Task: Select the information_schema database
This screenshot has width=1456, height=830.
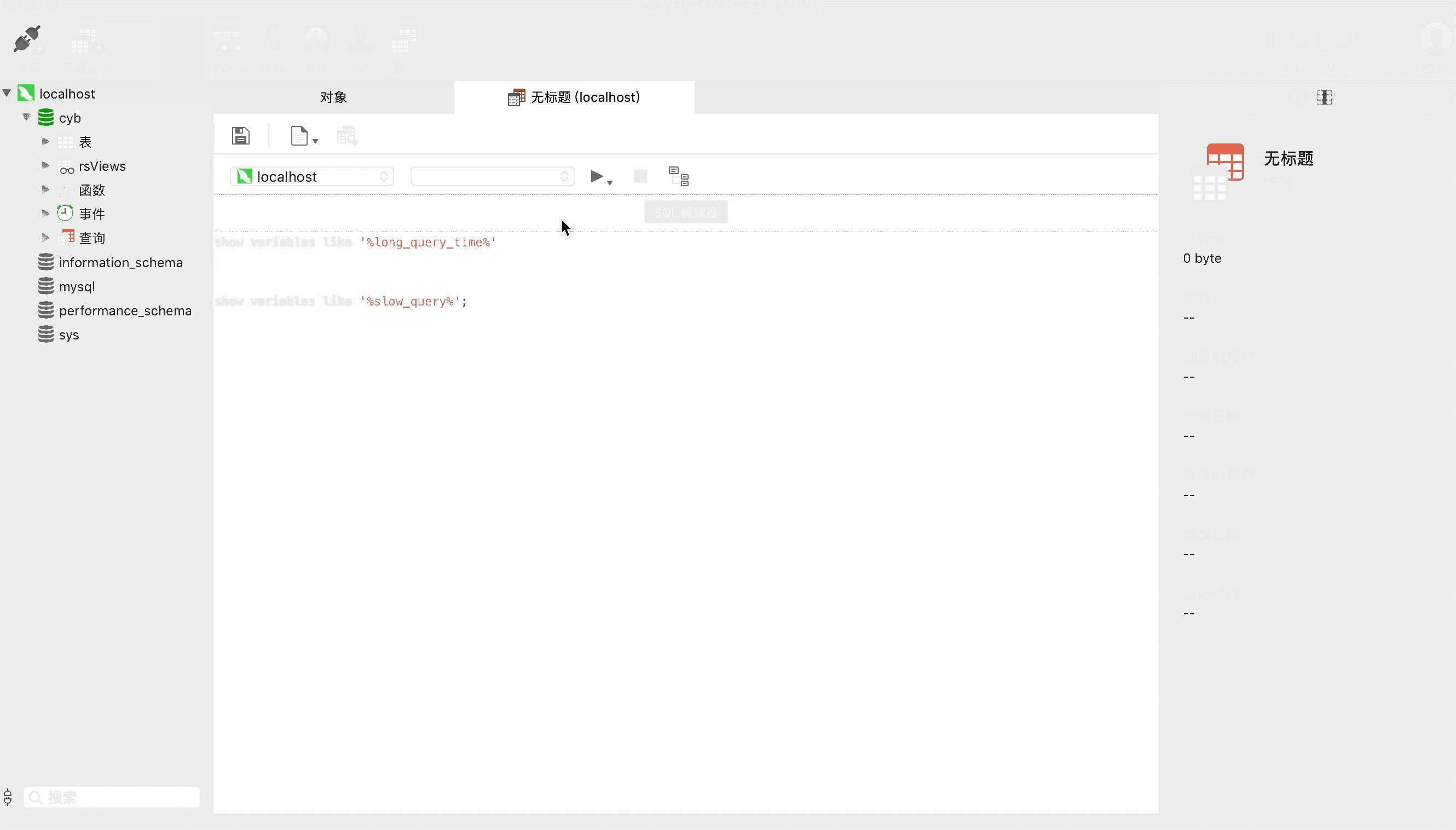Action: tap(120, 262)
